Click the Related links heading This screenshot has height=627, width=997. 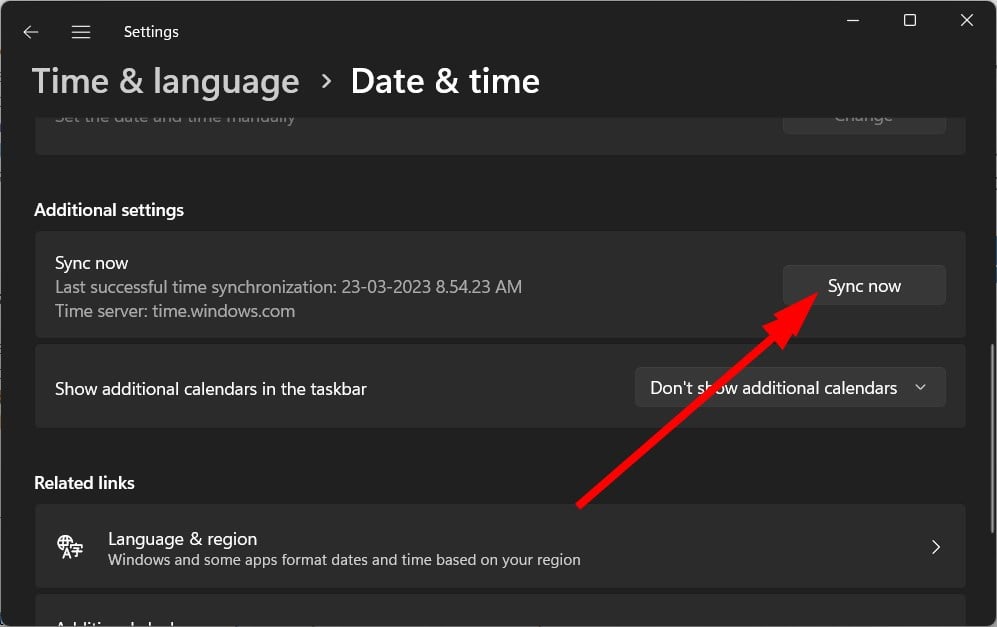pos(85,483)
